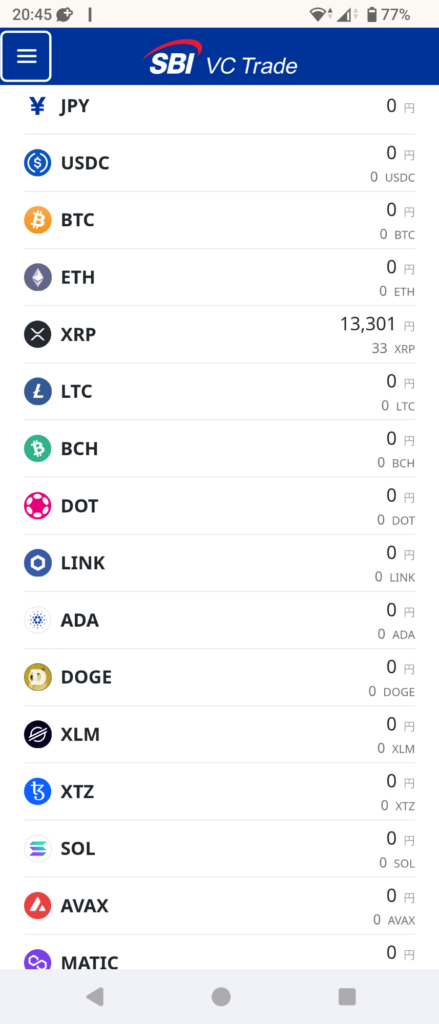439x1024 pixels.
Task: Open the hamburger menu
Action: (x=26, y=56)
